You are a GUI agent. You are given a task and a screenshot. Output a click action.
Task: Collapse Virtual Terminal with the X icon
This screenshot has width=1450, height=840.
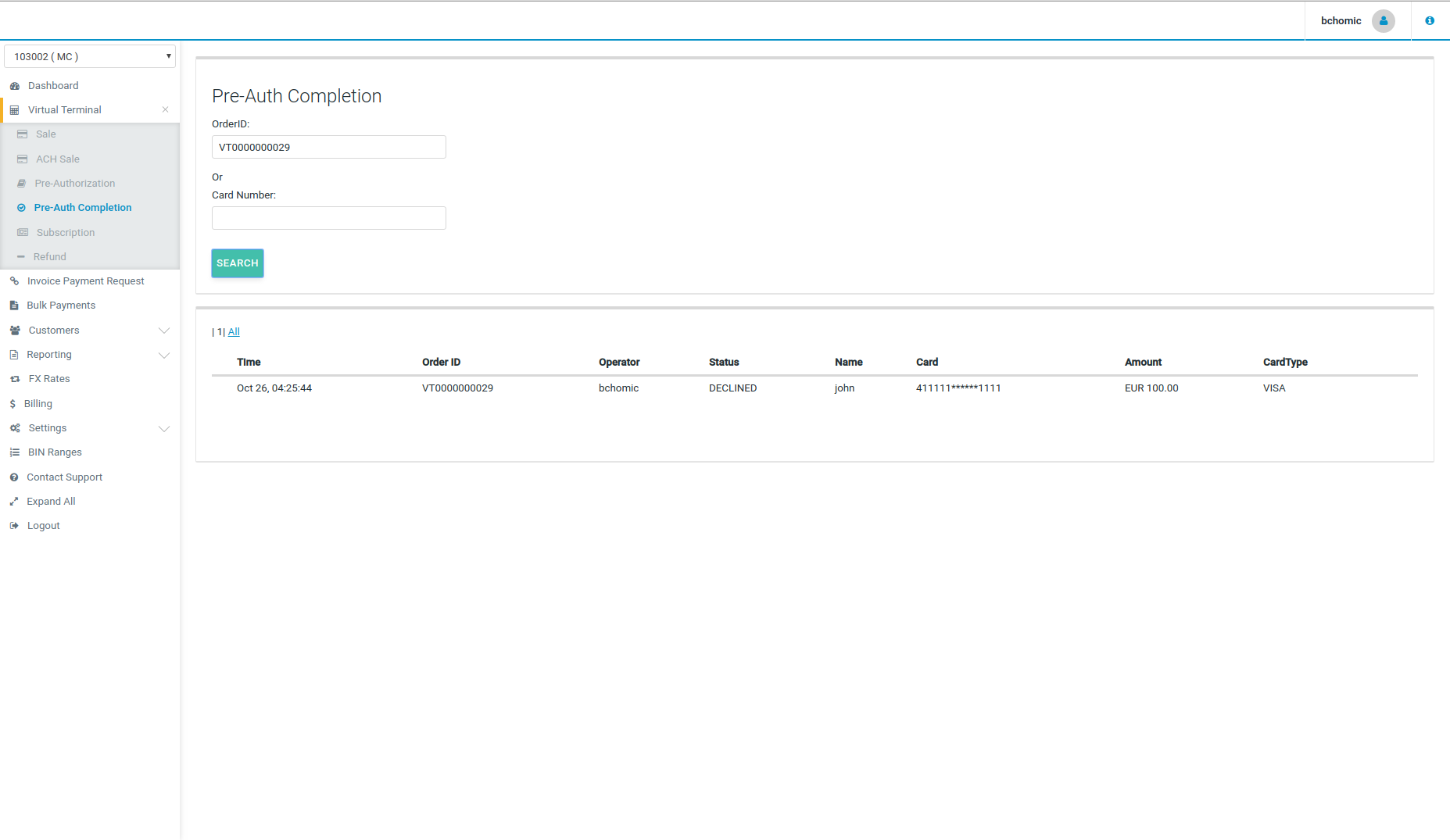click(165, 110)
